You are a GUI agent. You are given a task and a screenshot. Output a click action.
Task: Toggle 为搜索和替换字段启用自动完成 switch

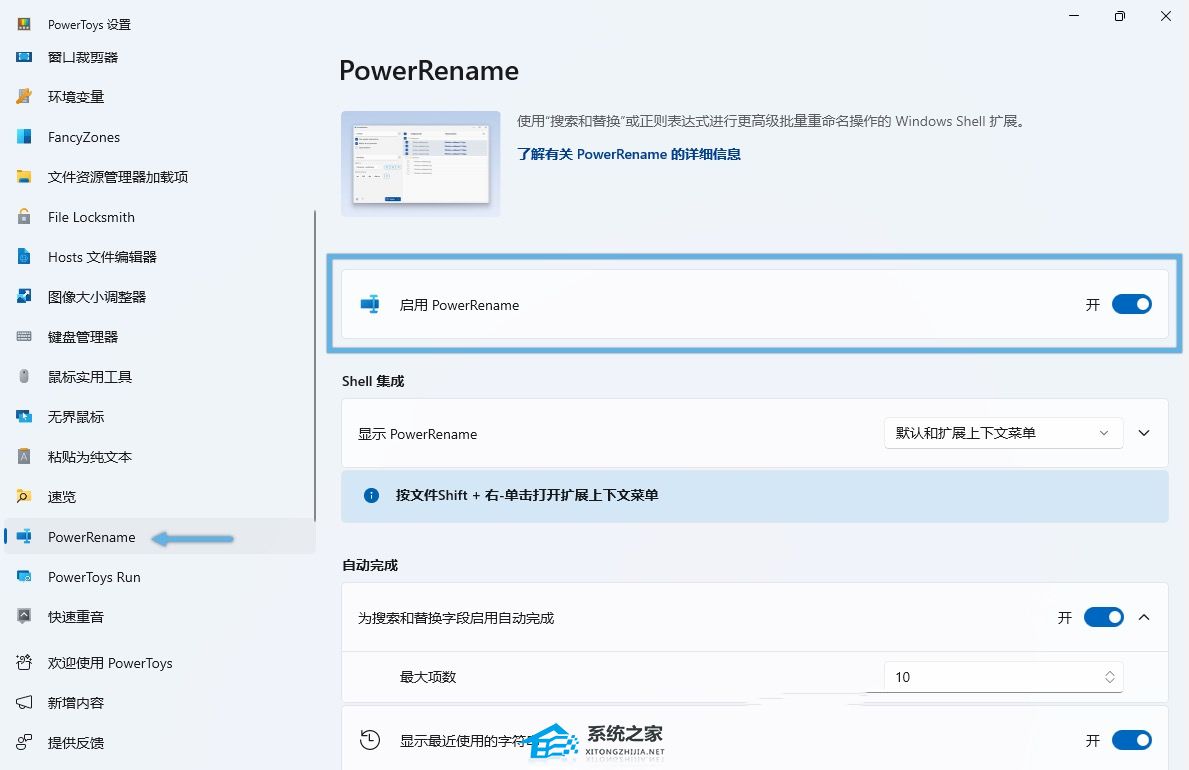(1103, 618)
